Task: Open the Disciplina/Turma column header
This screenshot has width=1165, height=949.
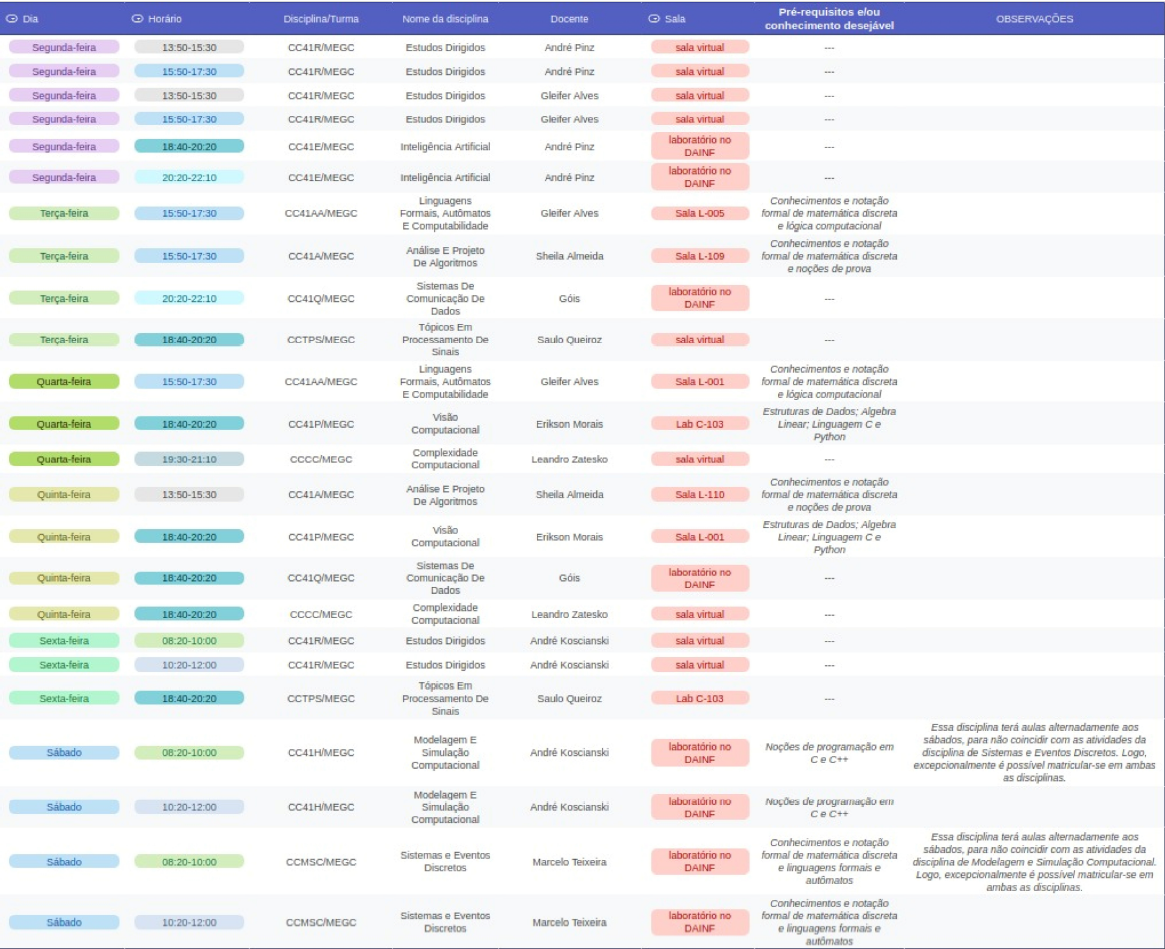Action: click(320, 19)
